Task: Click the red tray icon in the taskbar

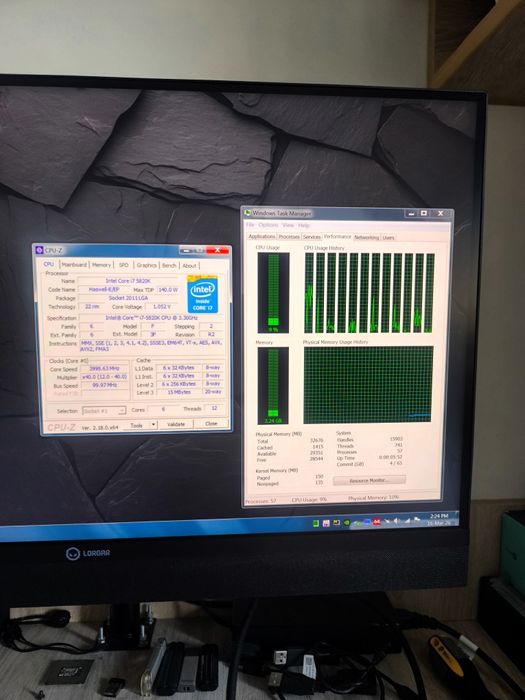Action: click(x=376, y=521)
